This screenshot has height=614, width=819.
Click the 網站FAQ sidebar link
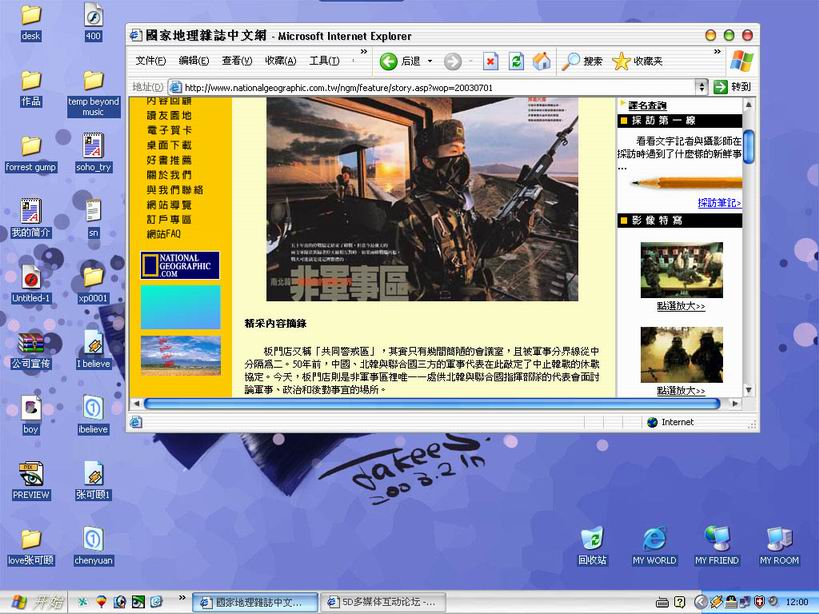163,234
